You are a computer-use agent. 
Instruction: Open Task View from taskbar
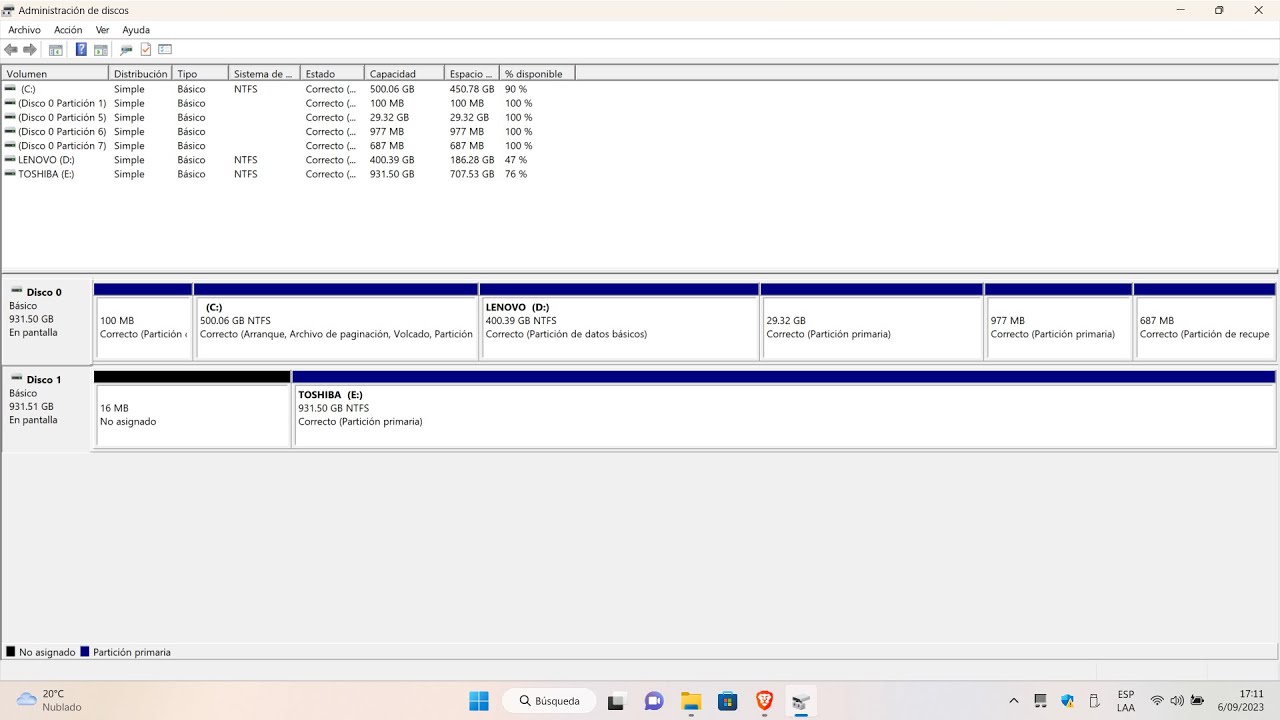[616, 701]
